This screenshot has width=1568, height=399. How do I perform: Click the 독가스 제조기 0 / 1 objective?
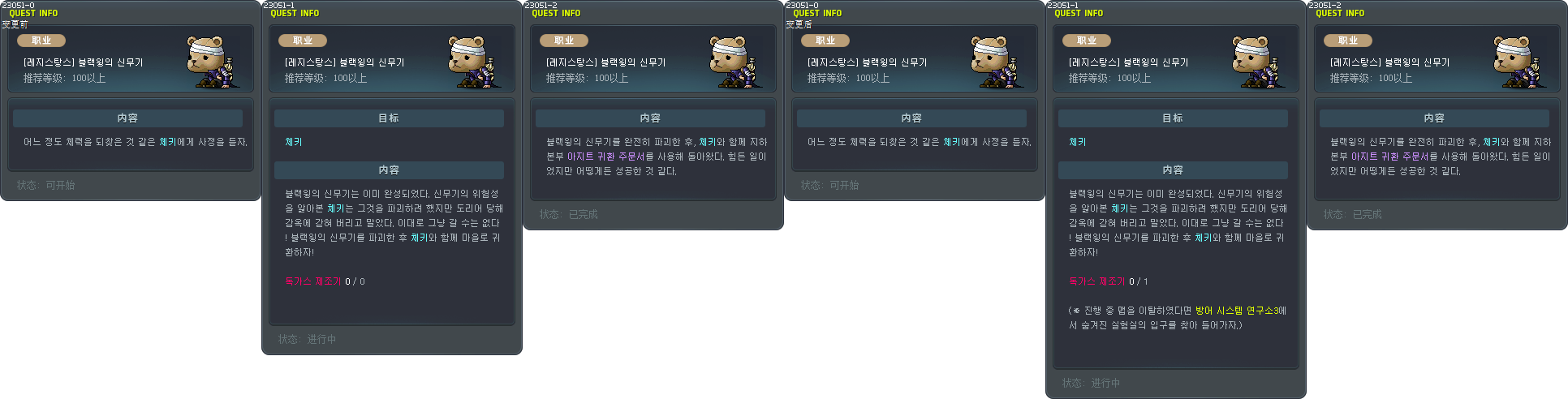pyautogui.click(x=1108, y=281)
